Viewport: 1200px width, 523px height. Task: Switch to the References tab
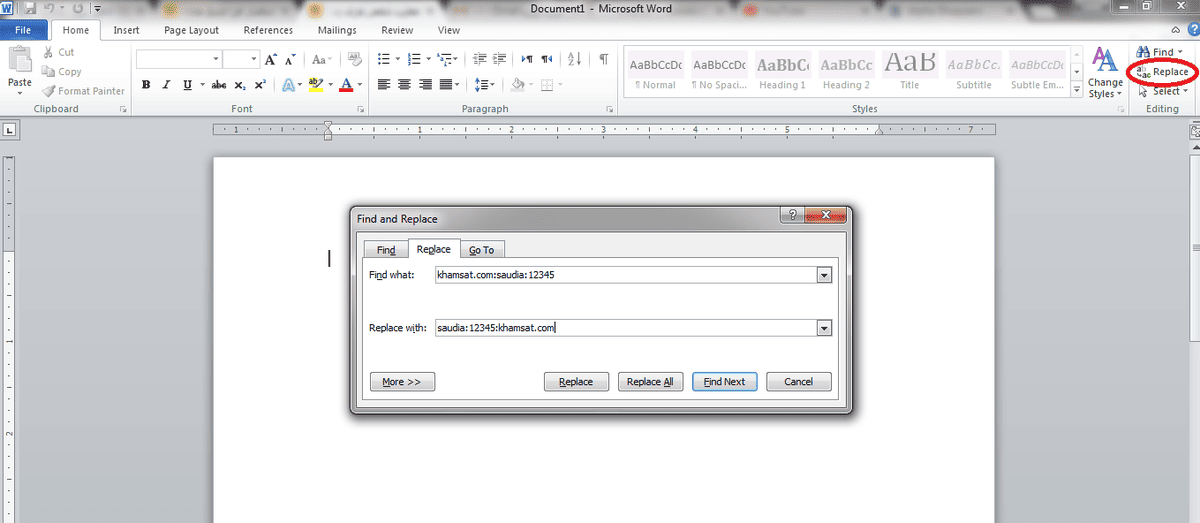tap(269, 30)
